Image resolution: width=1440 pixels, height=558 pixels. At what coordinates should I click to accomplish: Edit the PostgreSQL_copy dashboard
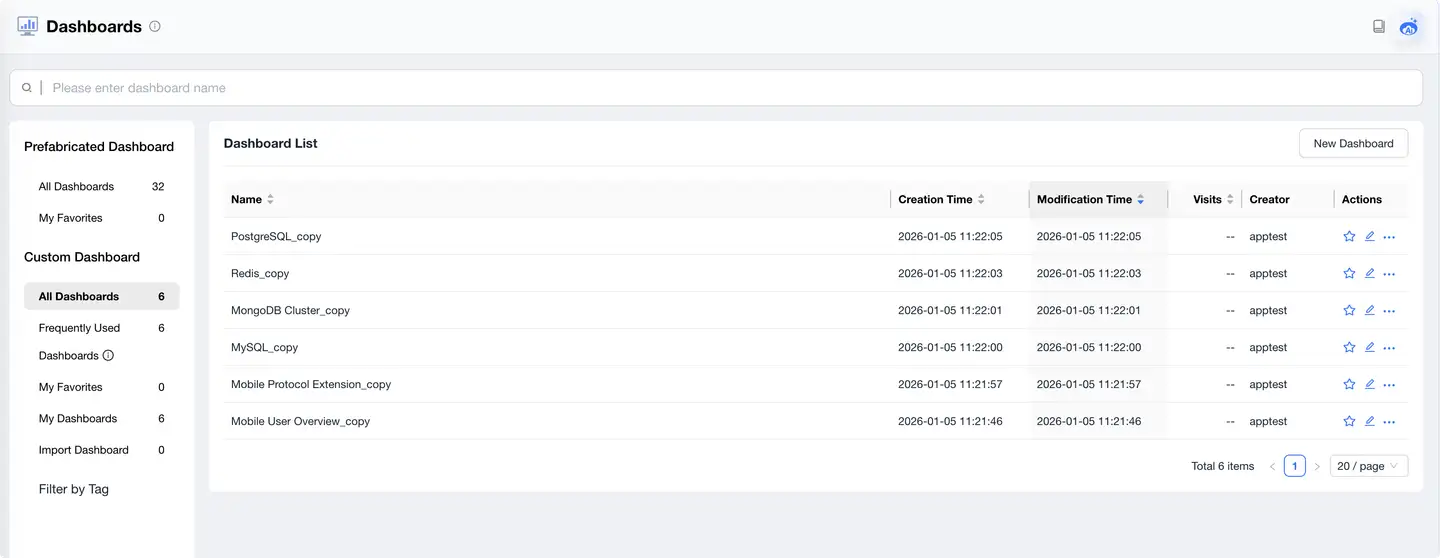tap(1370, 237)
